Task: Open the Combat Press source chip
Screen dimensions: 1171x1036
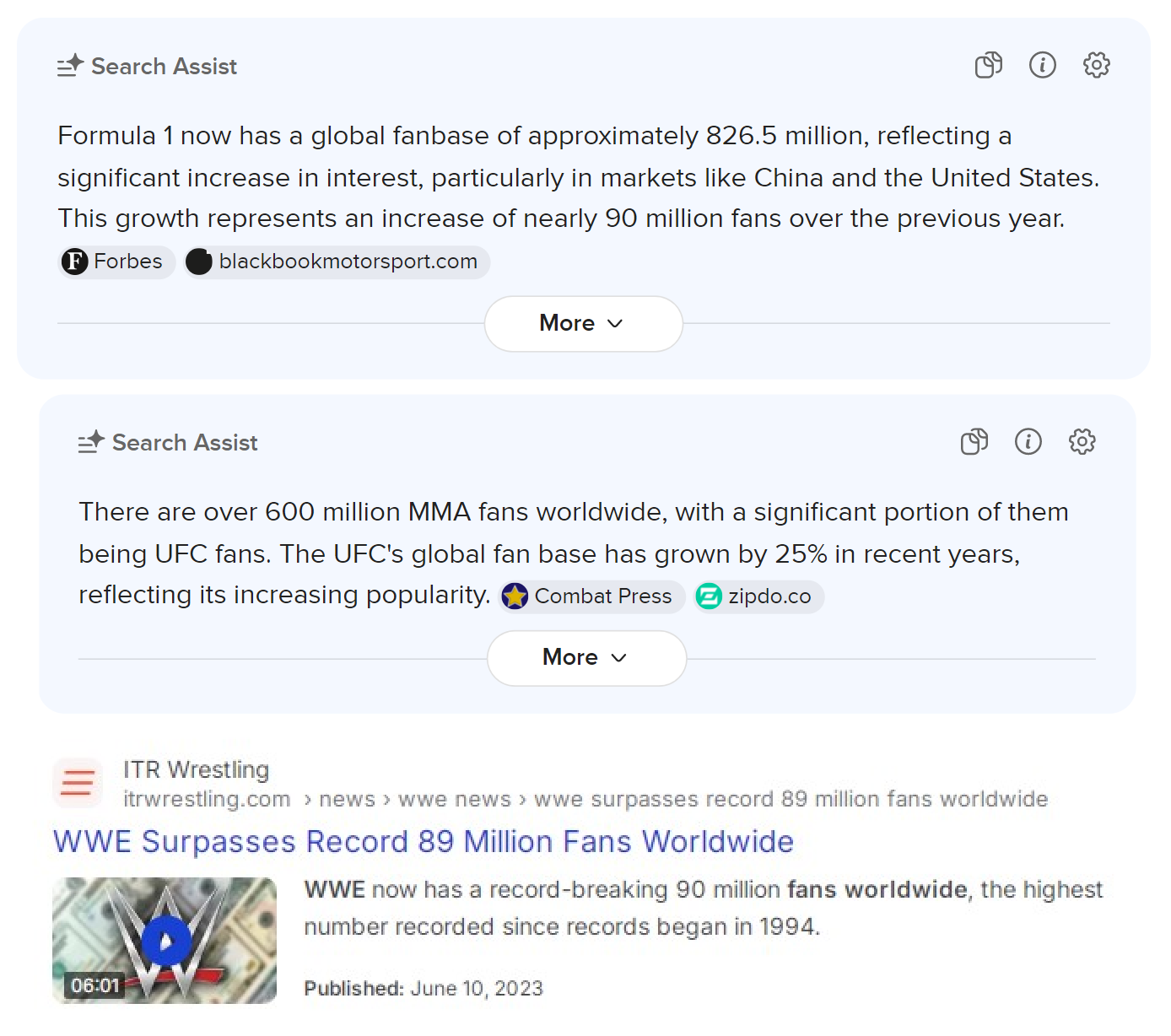Action: pos(591,596)
